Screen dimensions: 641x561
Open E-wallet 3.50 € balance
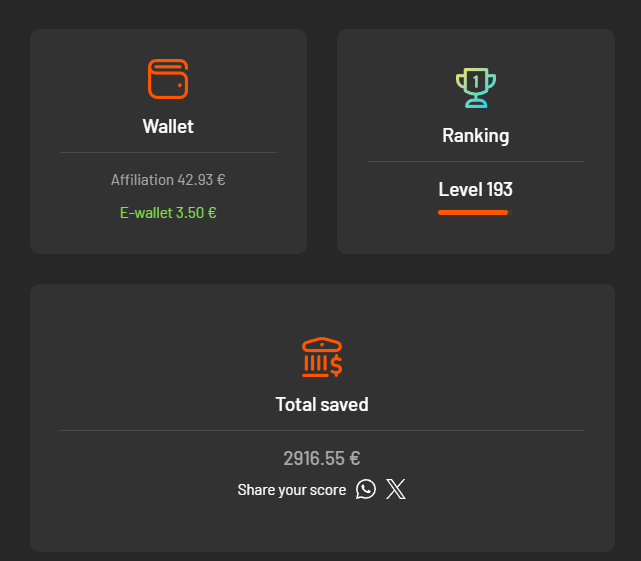coord(168,213)
